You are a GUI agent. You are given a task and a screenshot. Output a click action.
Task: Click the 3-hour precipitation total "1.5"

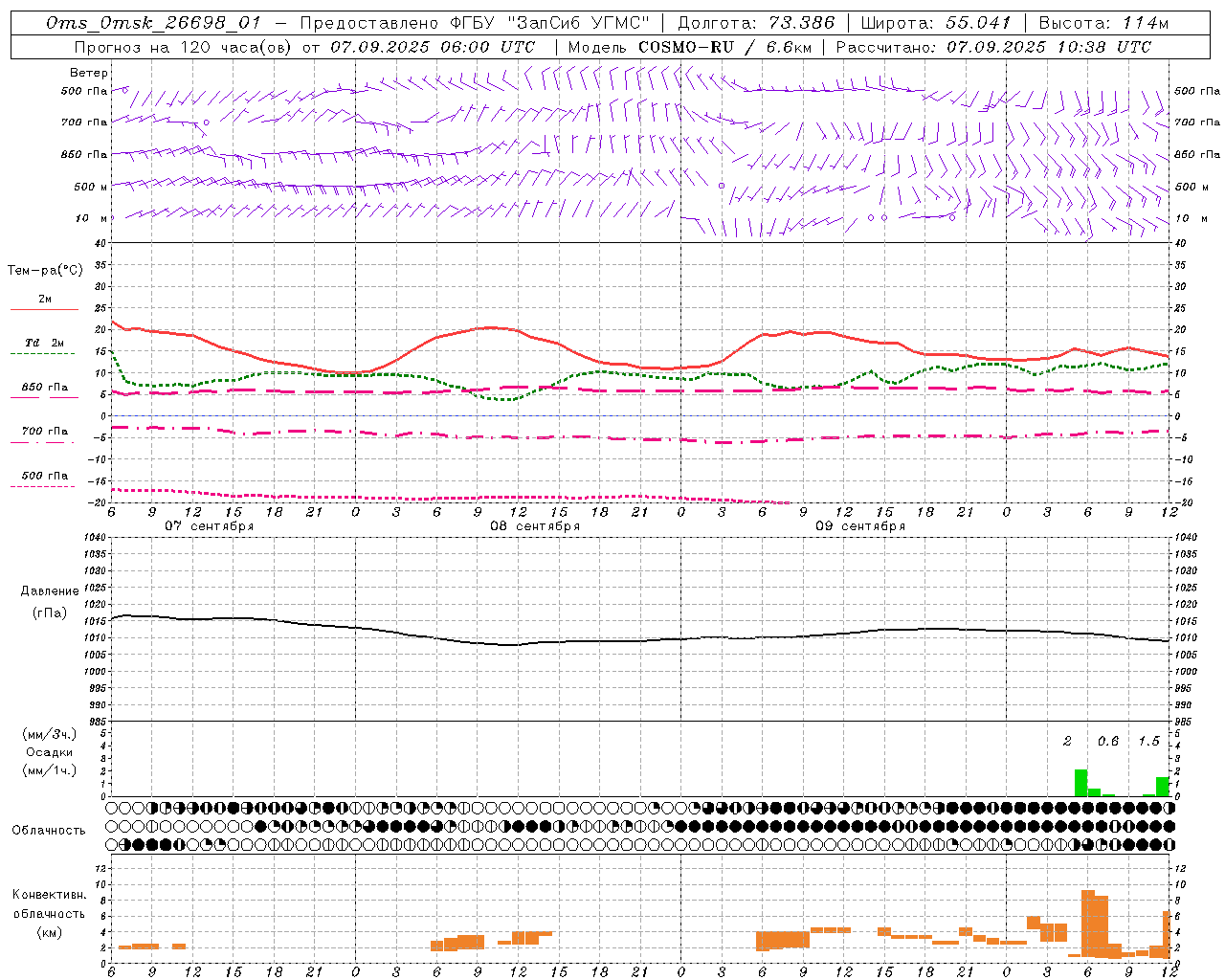coord(1148,742)
